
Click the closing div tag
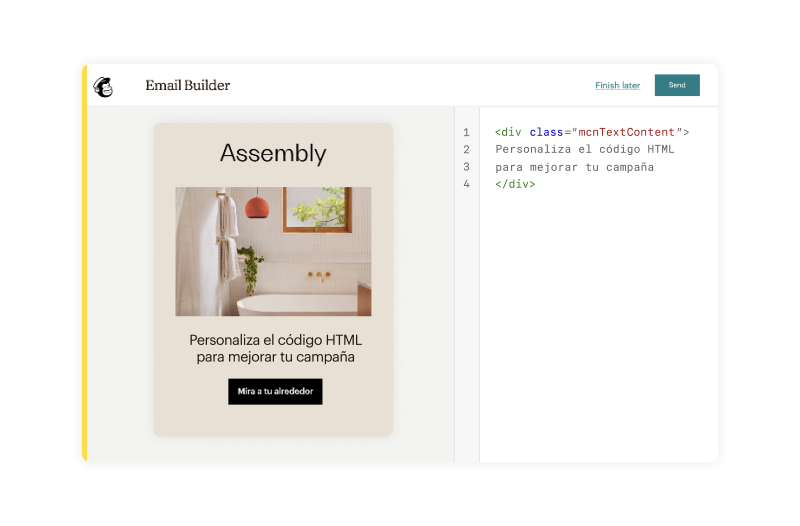(515, 184)
